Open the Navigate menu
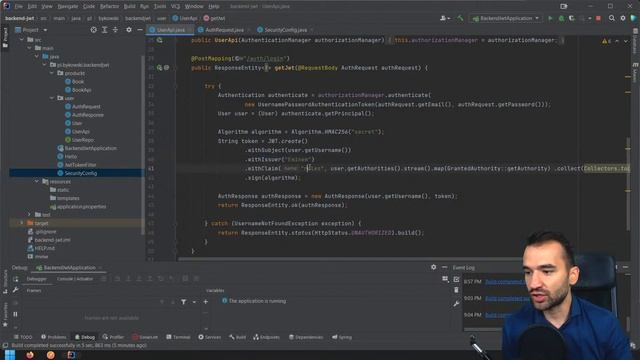 68,7
